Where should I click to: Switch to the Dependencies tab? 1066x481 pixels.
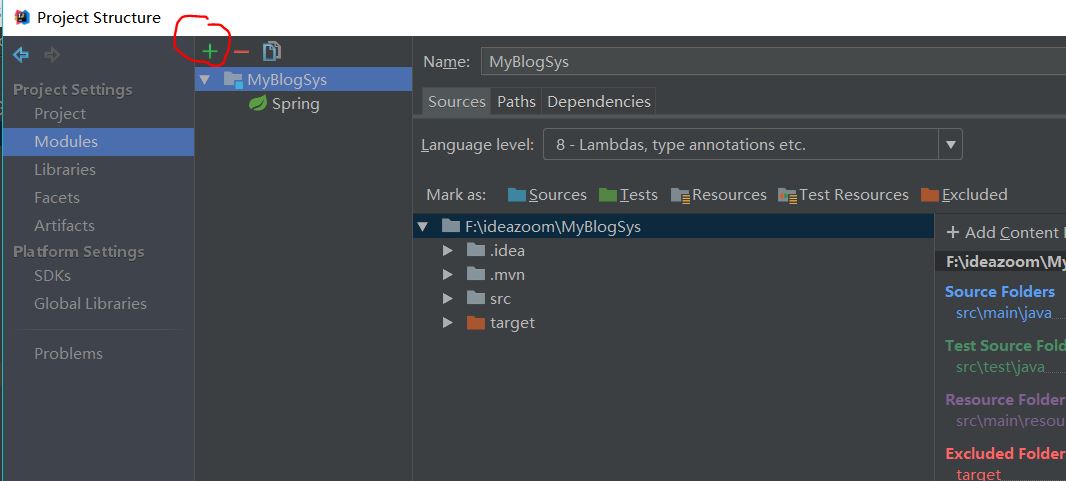click(599, 101)
